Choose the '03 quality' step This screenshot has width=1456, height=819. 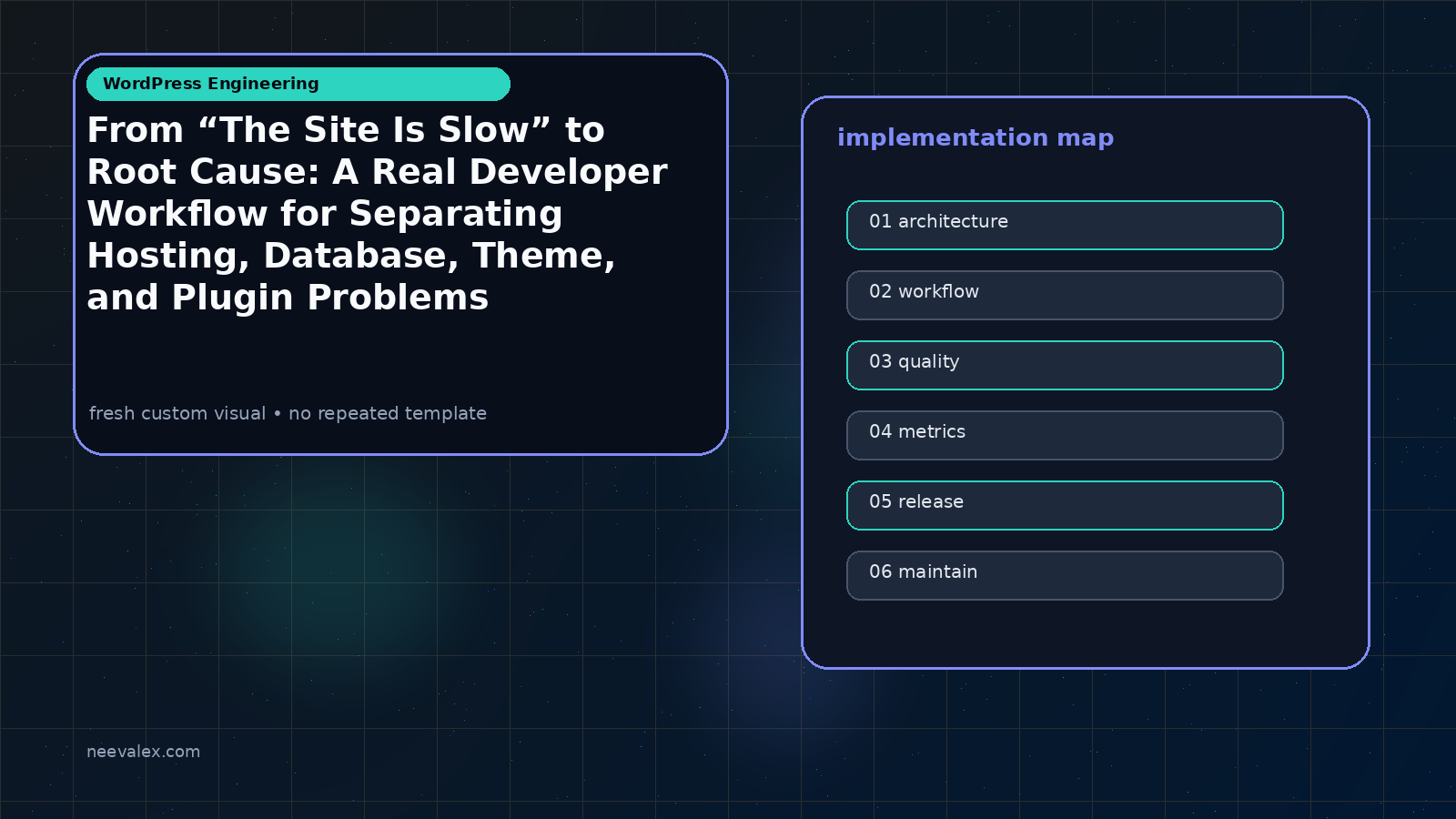[x=1065, y=365]
